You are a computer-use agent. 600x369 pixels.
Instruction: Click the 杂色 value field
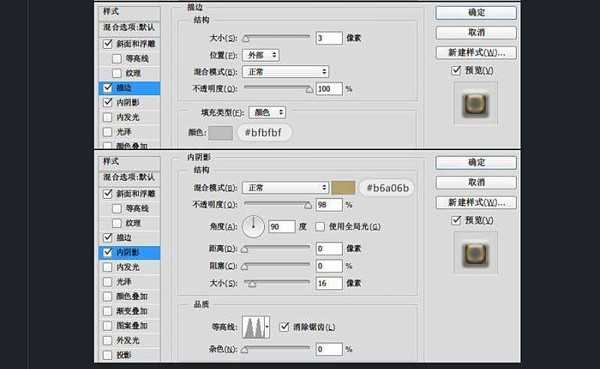click(x=329, y=349)
